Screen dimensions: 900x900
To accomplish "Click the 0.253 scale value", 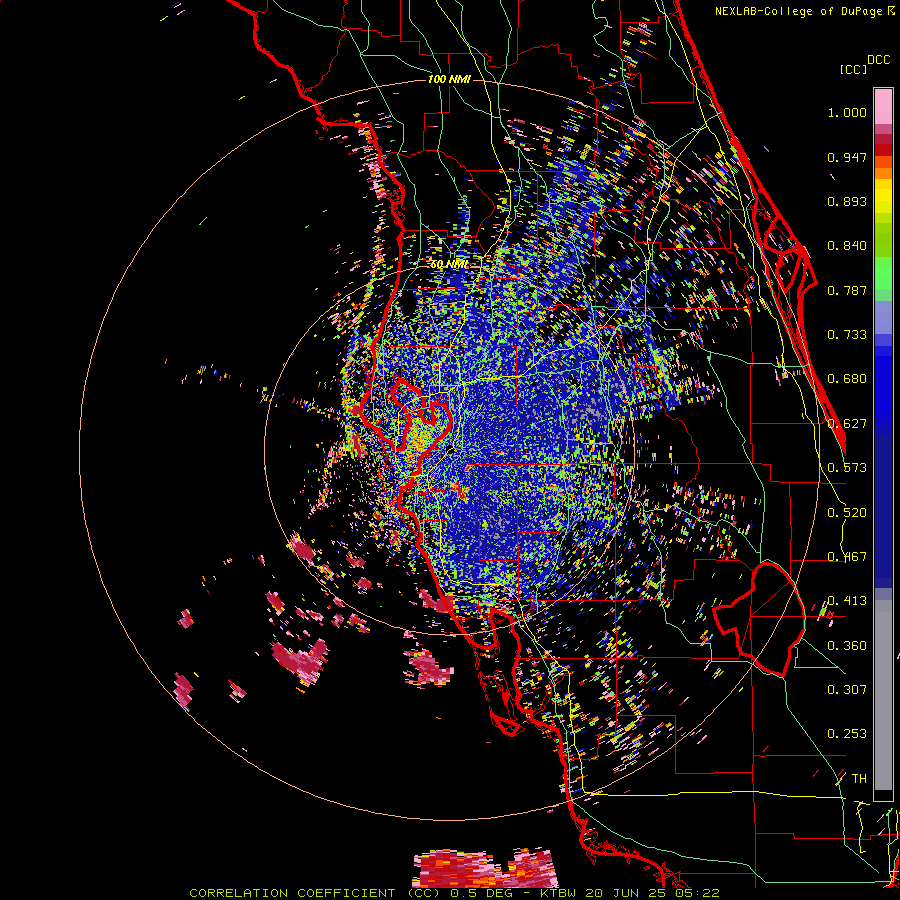I will [x=847, y=734].
